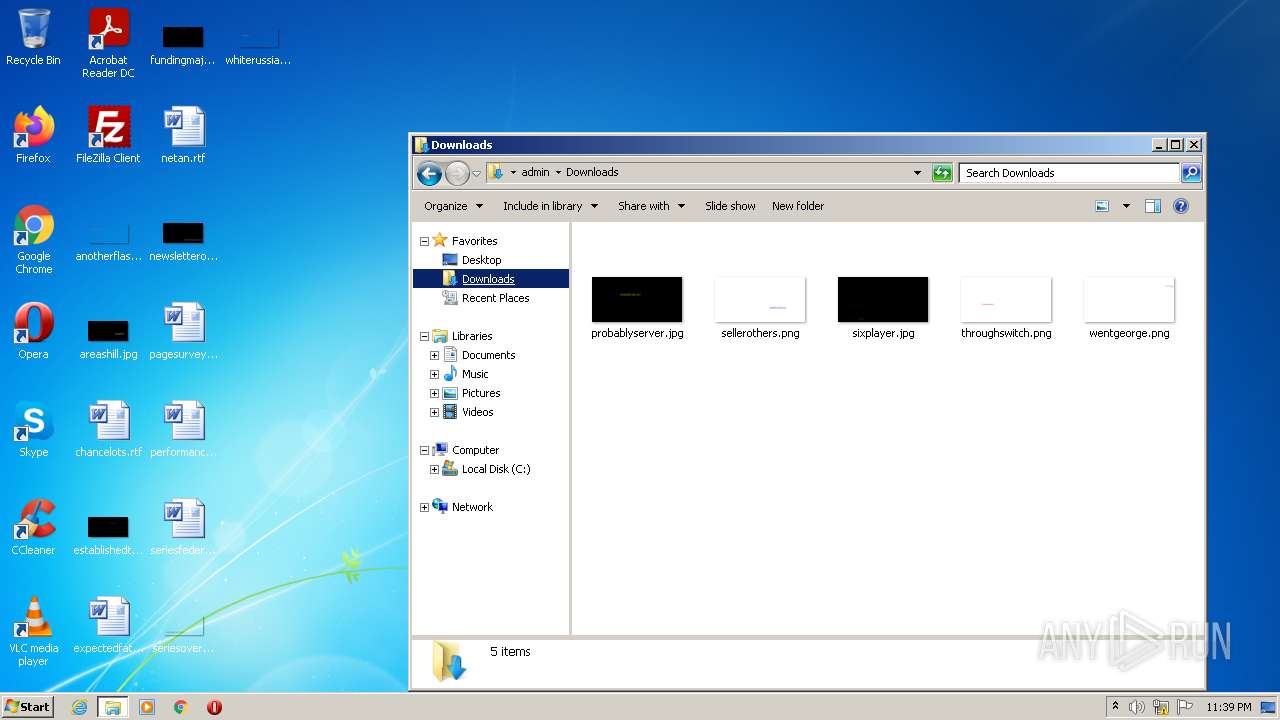Collapse the Favorites tree group

[424, 241]
